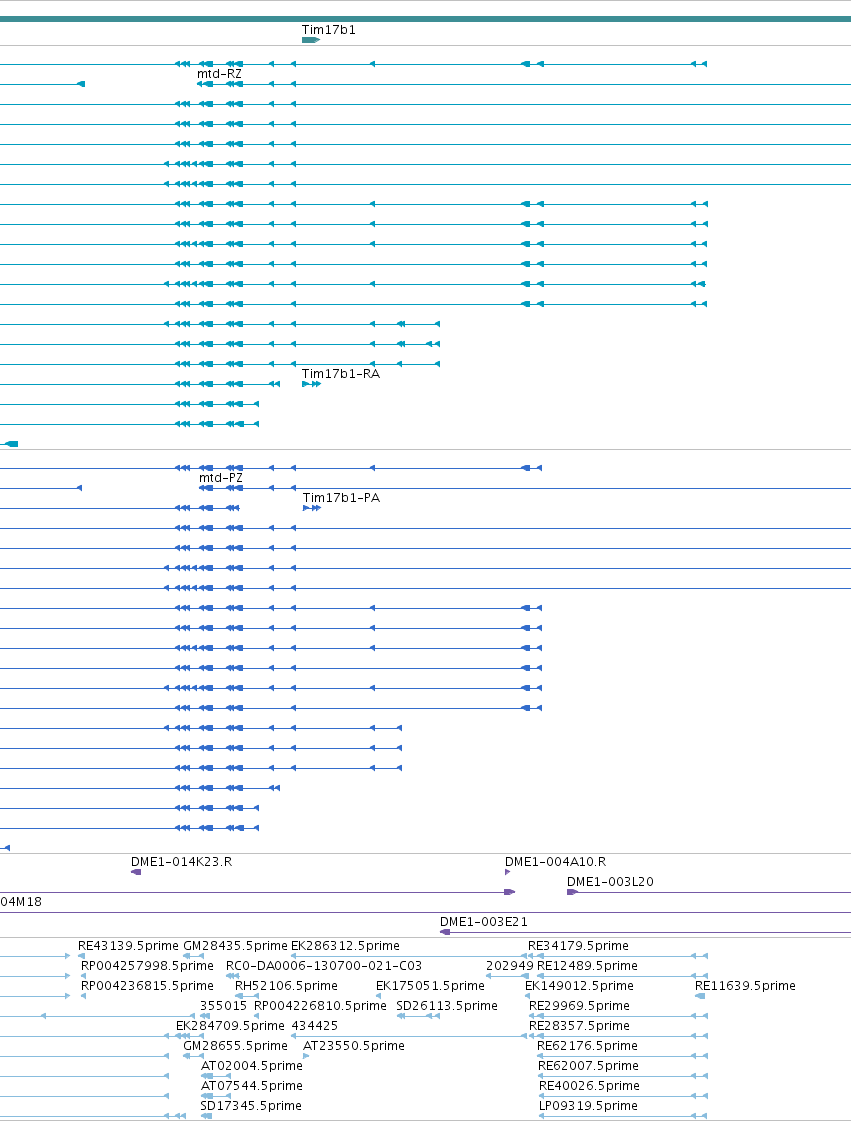Select the AT23550.5prime arrow glyph
Viewport: 851px width, 1121px height.
click(306, 1056)
